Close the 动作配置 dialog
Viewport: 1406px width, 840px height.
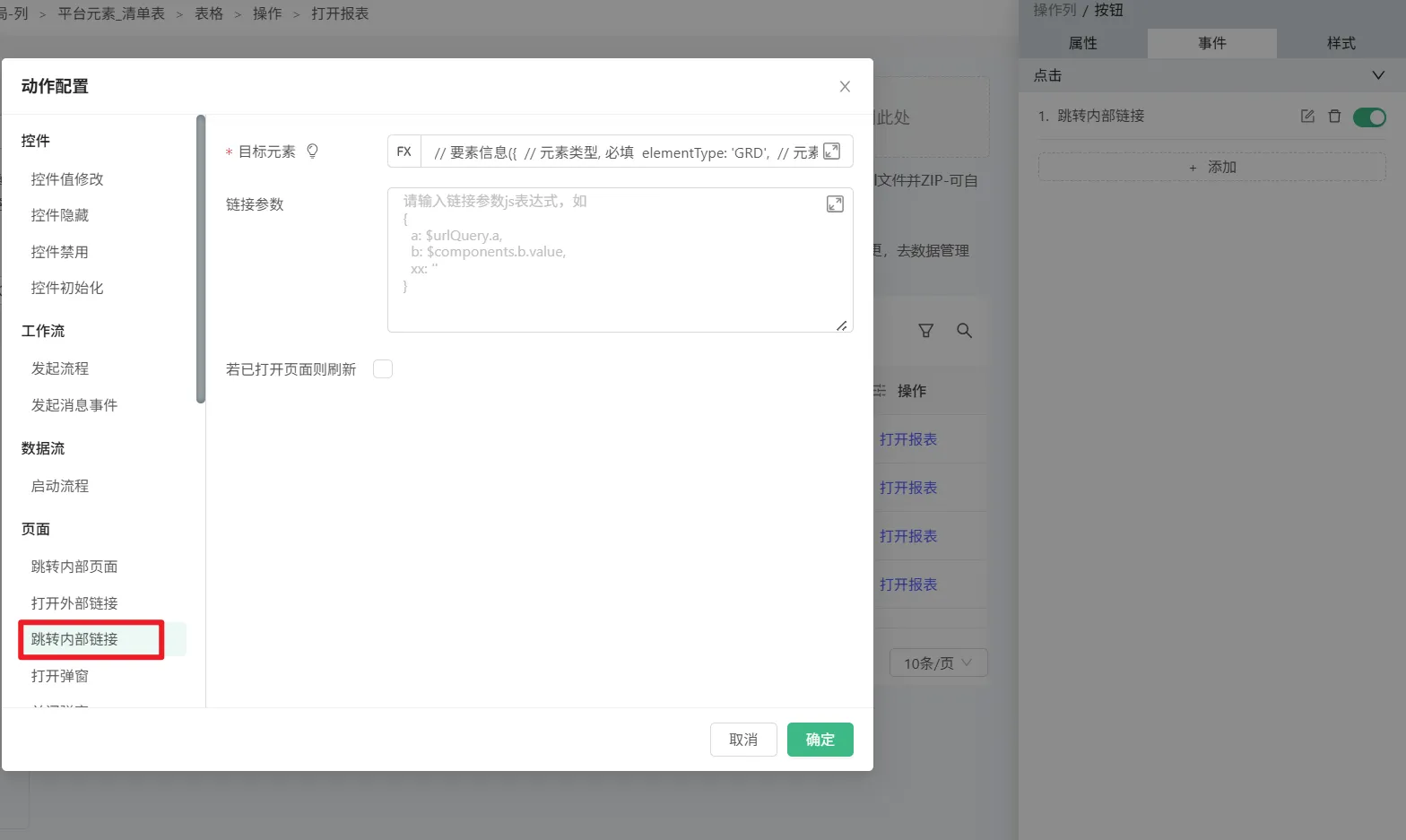[845, 87]
